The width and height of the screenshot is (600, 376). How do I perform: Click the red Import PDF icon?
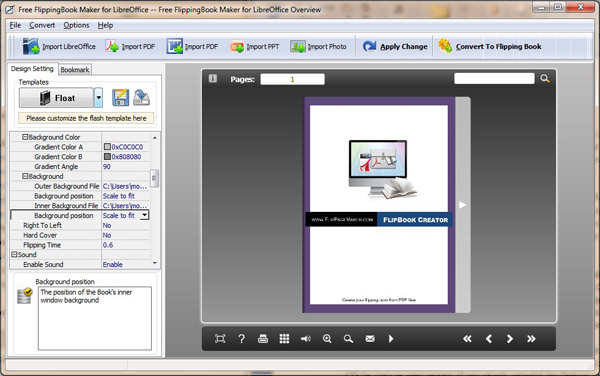pyautogui.click(x=112, y=47)
